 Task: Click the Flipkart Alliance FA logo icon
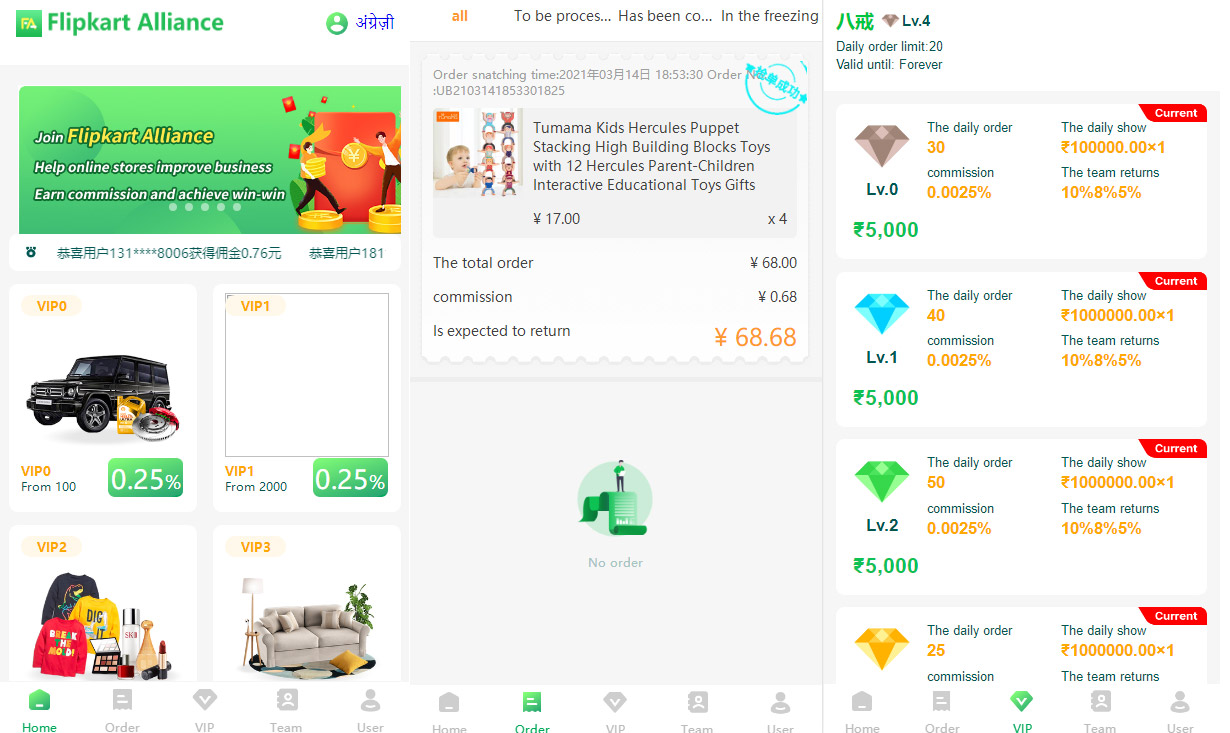[29, 23]
